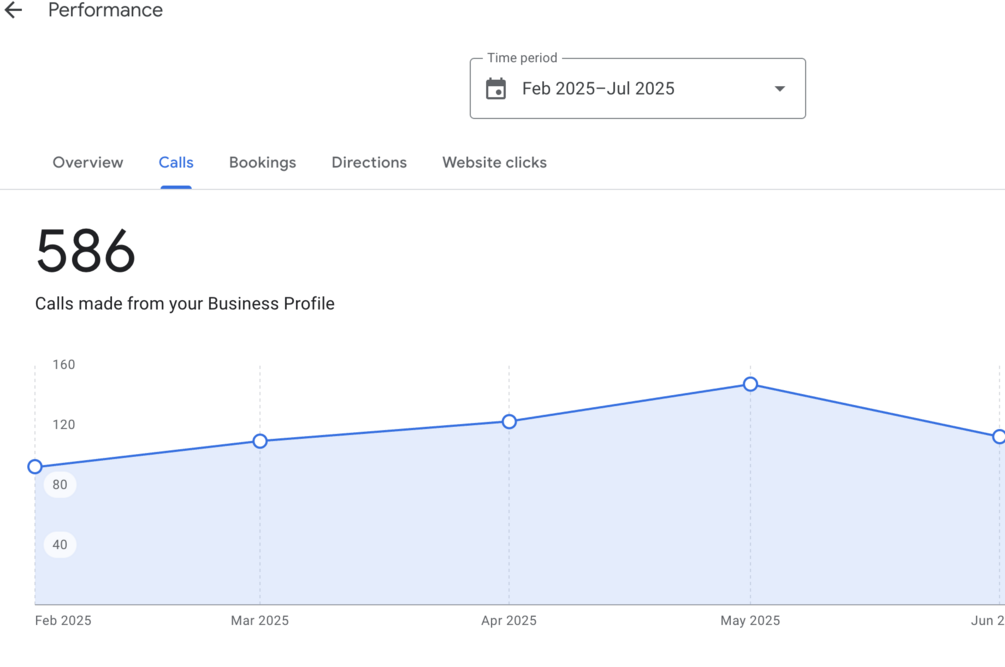Click the 80 y-axis label
Screen dimensions: 1005x667
[60, 485]
